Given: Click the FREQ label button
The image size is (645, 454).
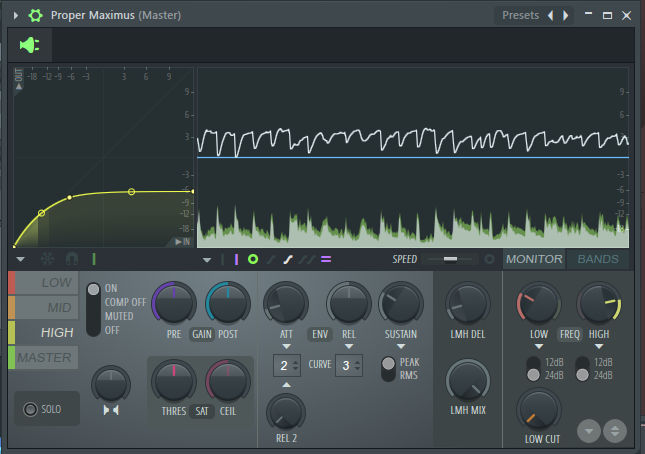Looking at the screenshot, I should point(569,334).
